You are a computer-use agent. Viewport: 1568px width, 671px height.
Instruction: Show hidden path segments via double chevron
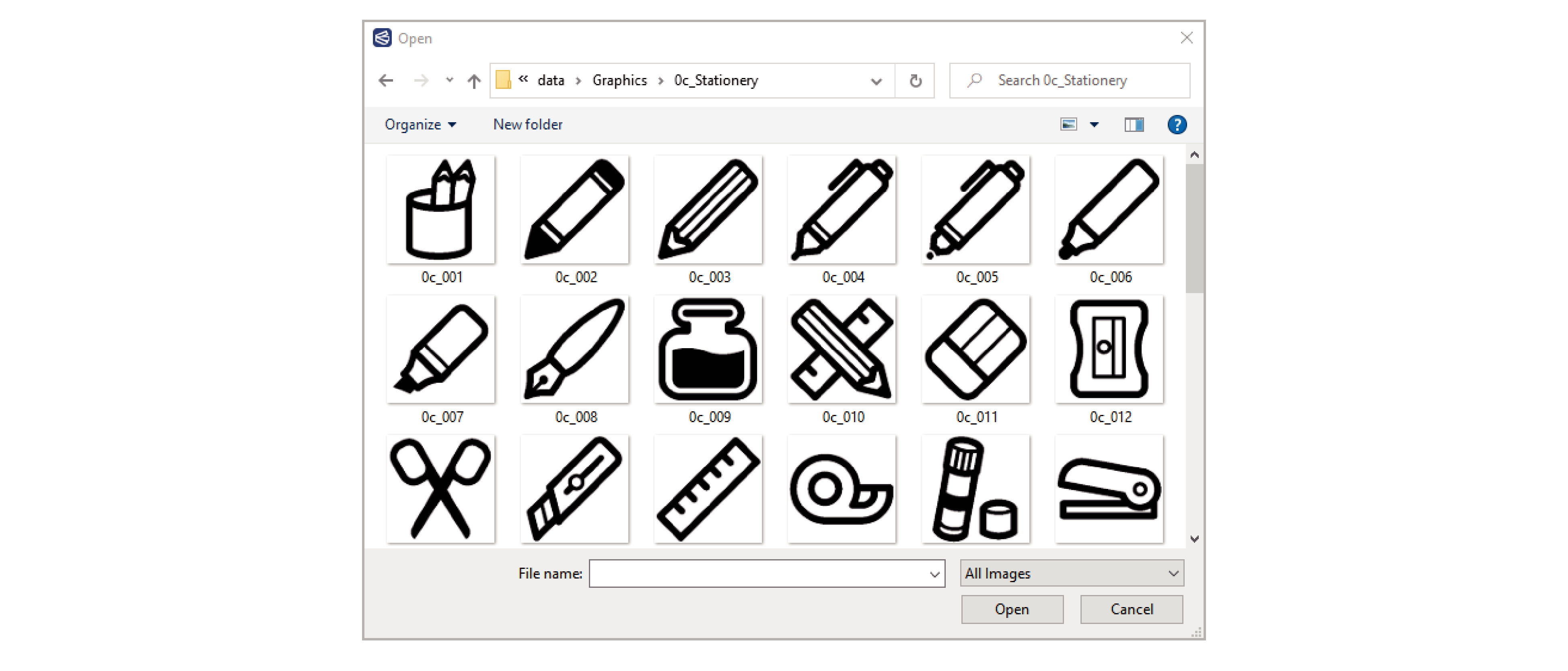(x=523, y=78)
